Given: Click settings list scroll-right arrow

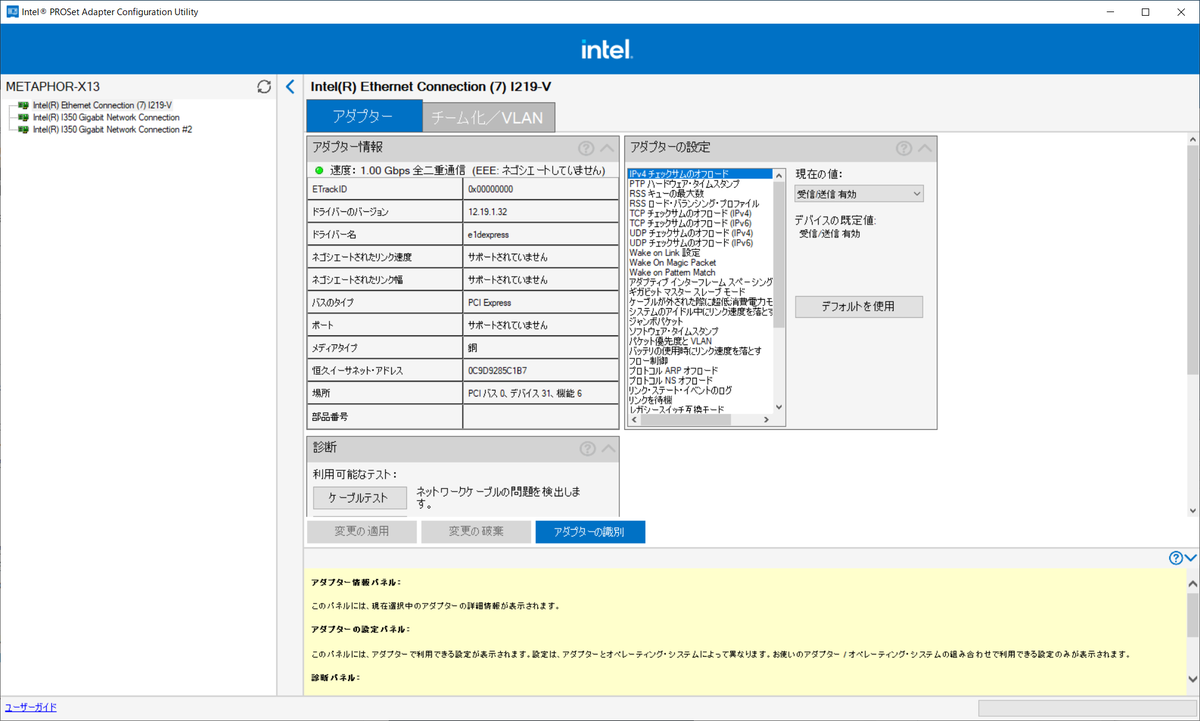Looking at the screenshot, I should pyautogui.click(x=767, y=420).
